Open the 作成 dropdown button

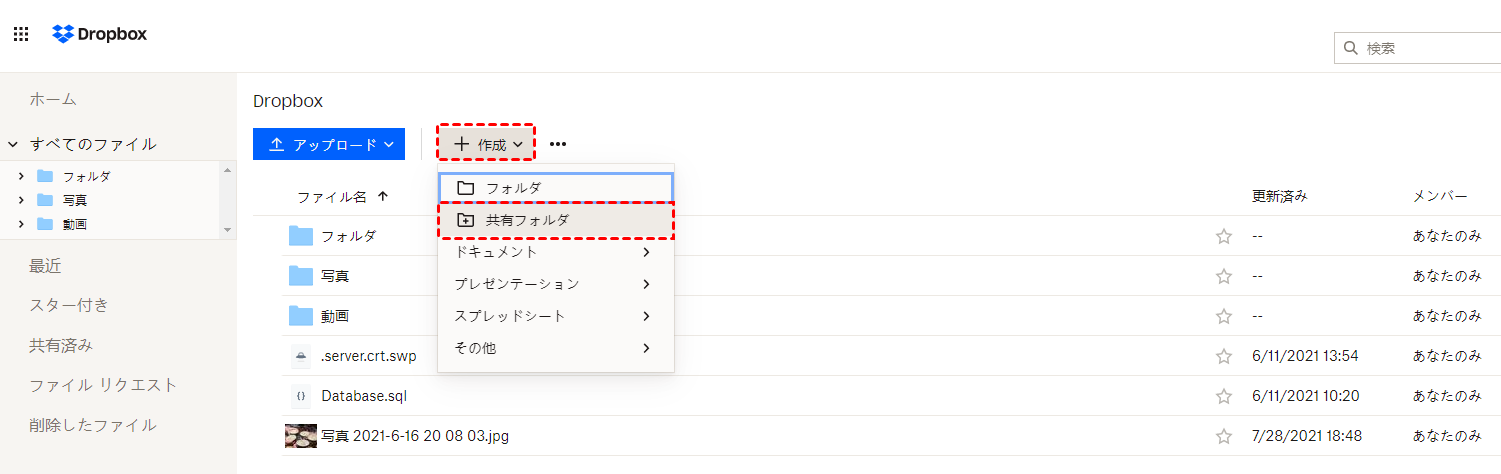coord(487,144)
